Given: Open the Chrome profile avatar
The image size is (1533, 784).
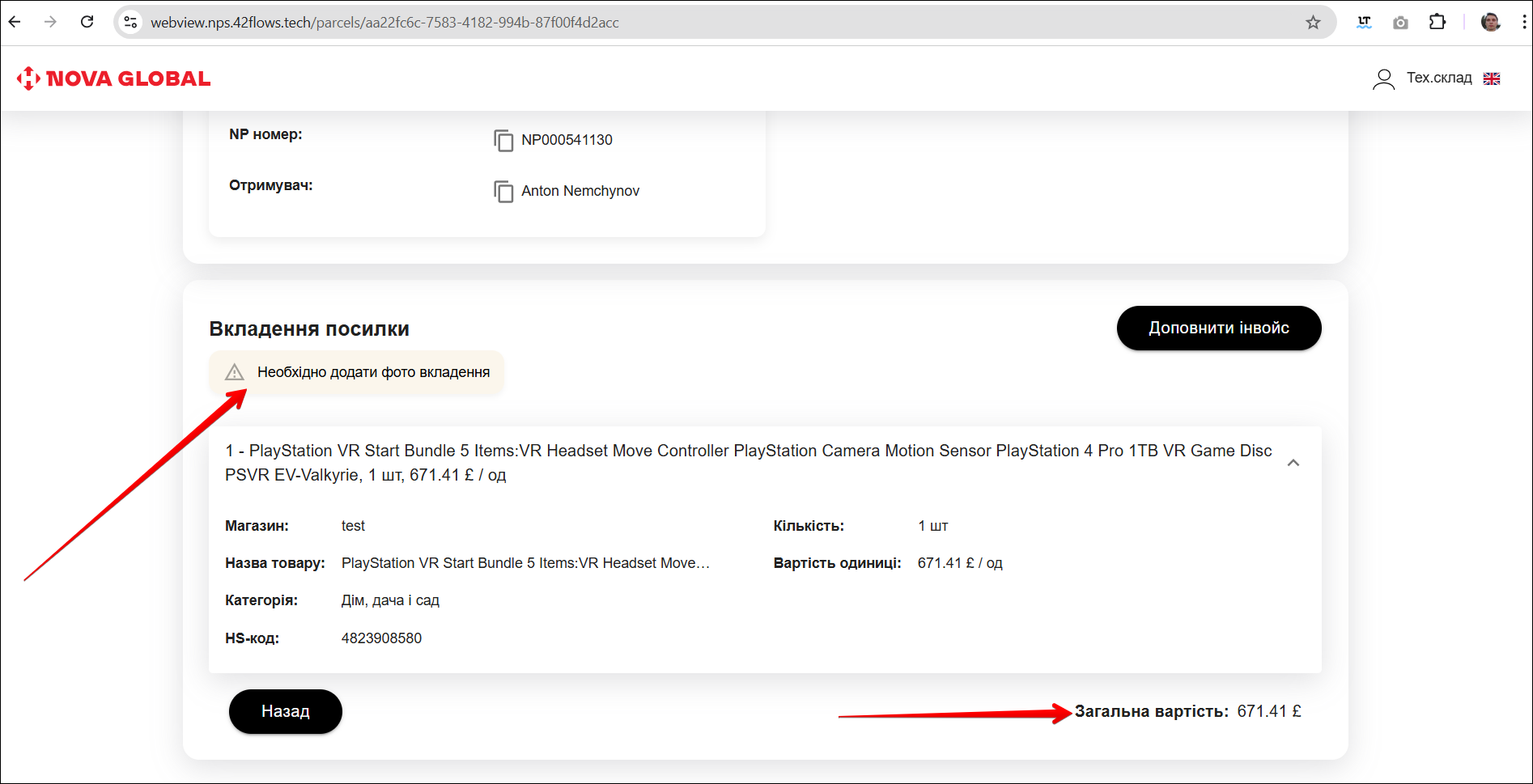Looking at the screenshot, I should click(1490, 23).
